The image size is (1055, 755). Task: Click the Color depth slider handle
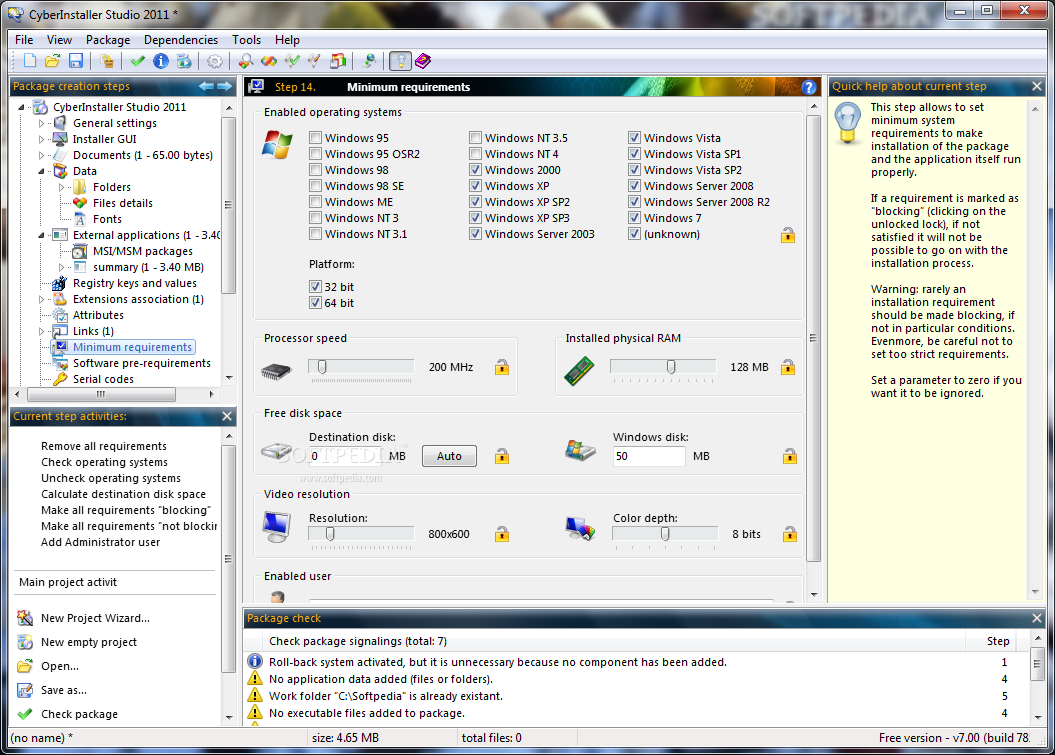tap(665, 534)
